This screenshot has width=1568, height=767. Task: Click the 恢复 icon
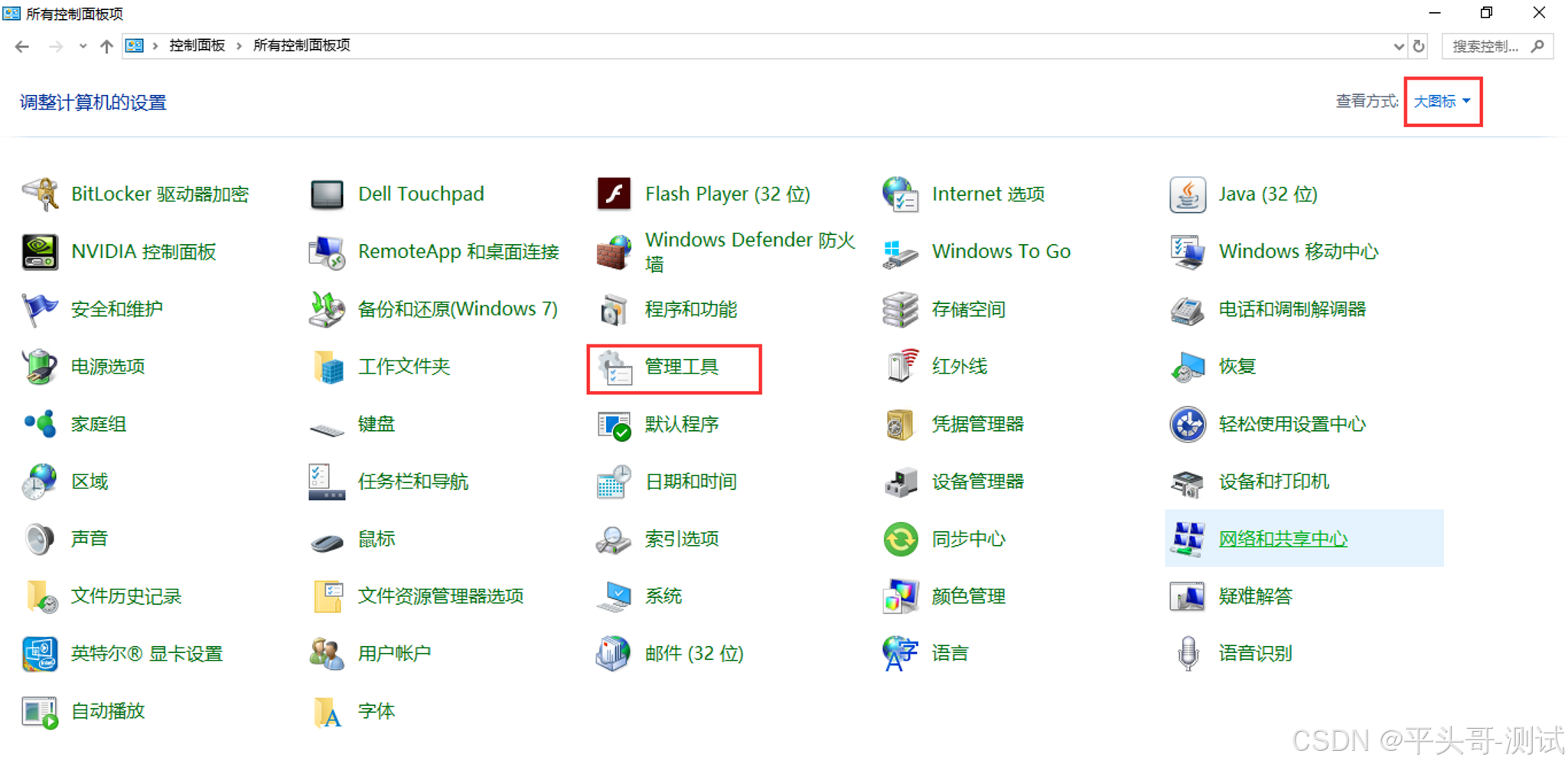pyautogui.click(x=1188, y=367)
